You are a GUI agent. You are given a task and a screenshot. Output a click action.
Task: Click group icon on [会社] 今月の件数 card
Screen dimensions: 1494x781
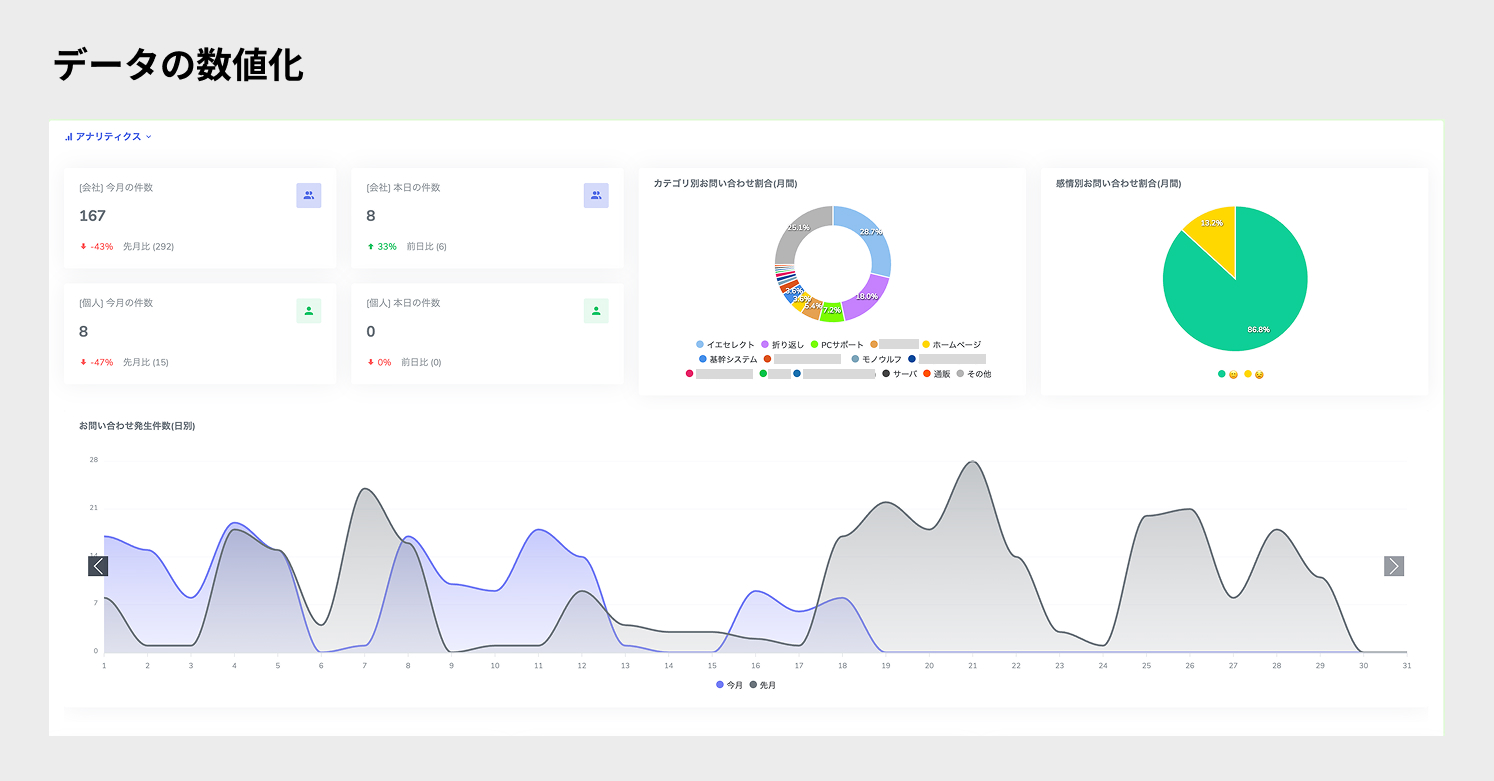[308, 196]
